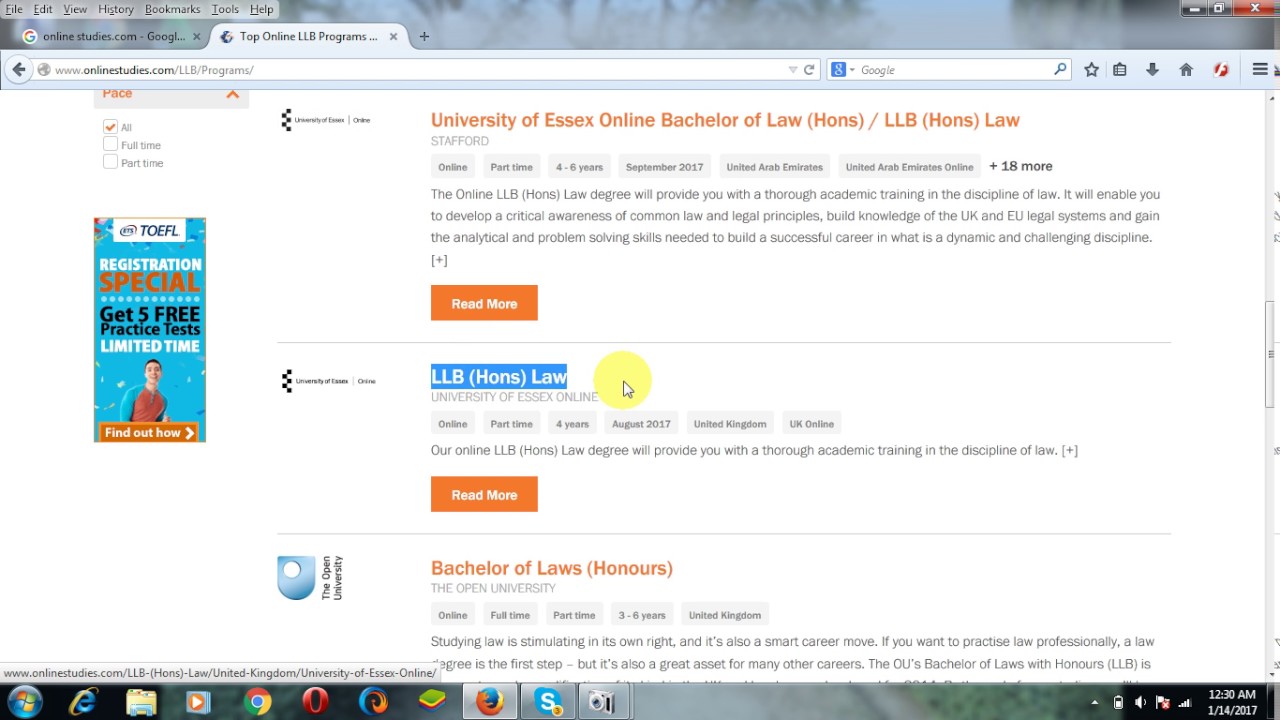Bookmark this page with the star icon
The image size is (1280, 720).
pyautogui.click(x=1092, y=70)
